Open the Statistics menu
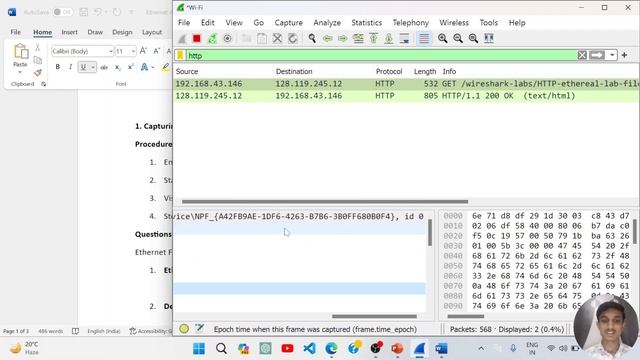Image resolution: width=640 pixels, height=360 pixels. coord(367,23)
